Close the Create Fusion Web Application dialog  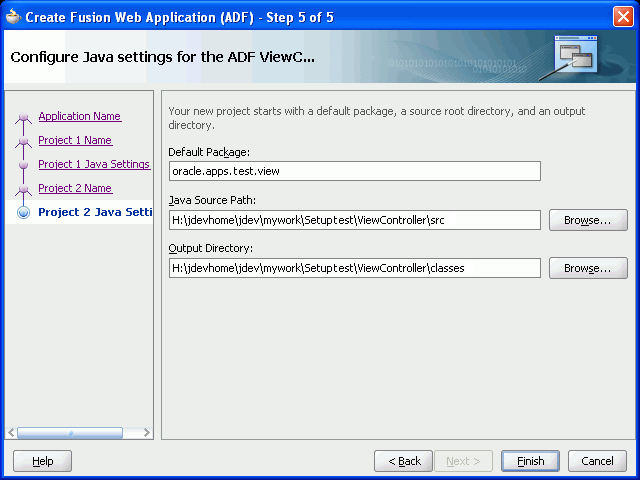point(623,17)
